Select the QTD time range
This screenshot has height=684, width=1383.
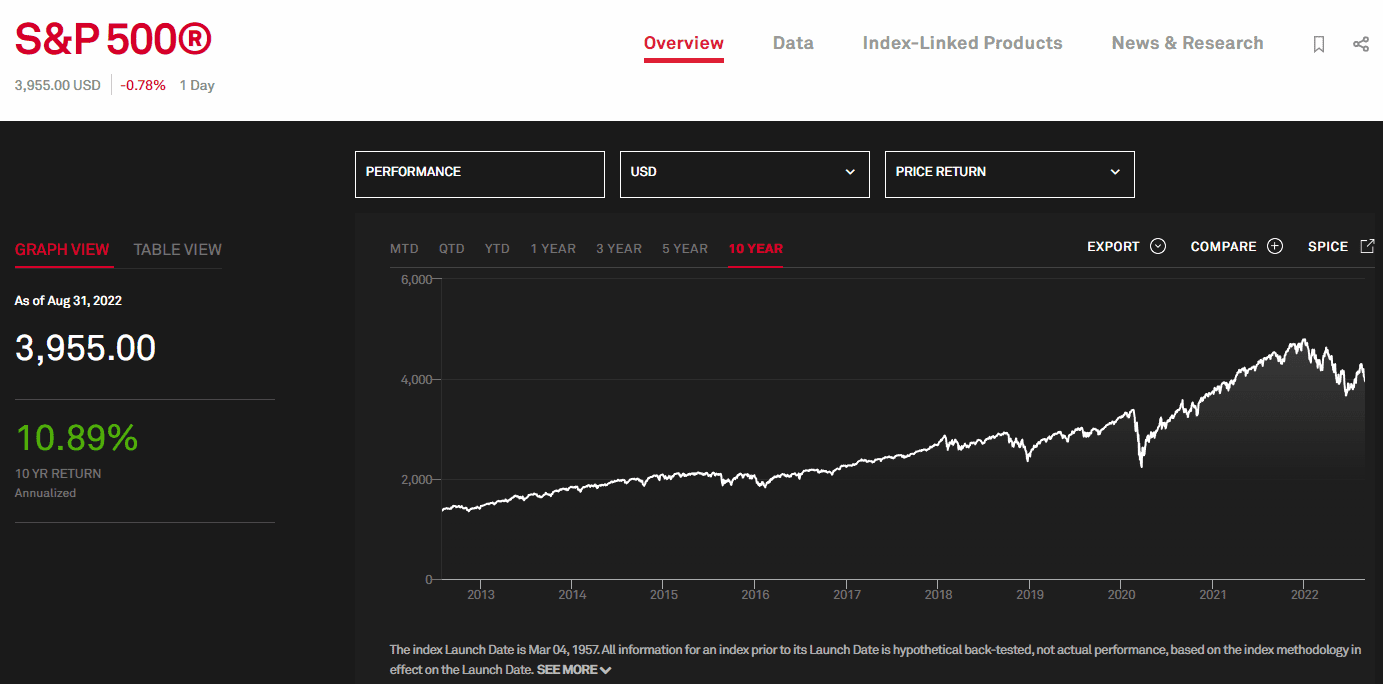(x=451, y=248)
